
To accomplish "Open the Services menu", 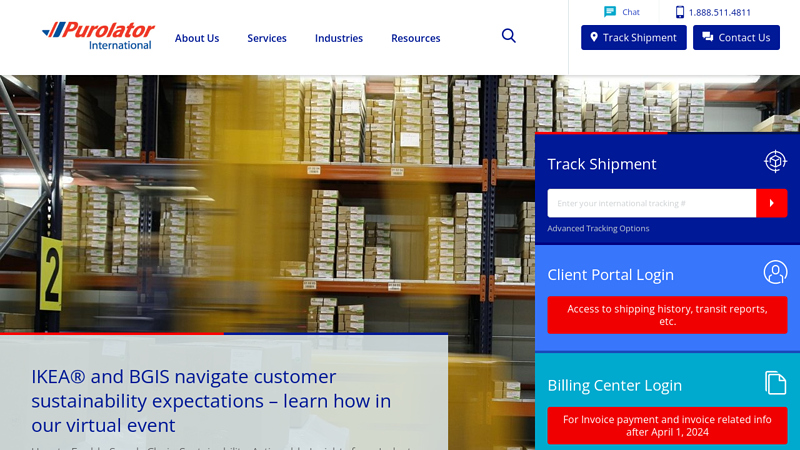I will pos(267,38).
